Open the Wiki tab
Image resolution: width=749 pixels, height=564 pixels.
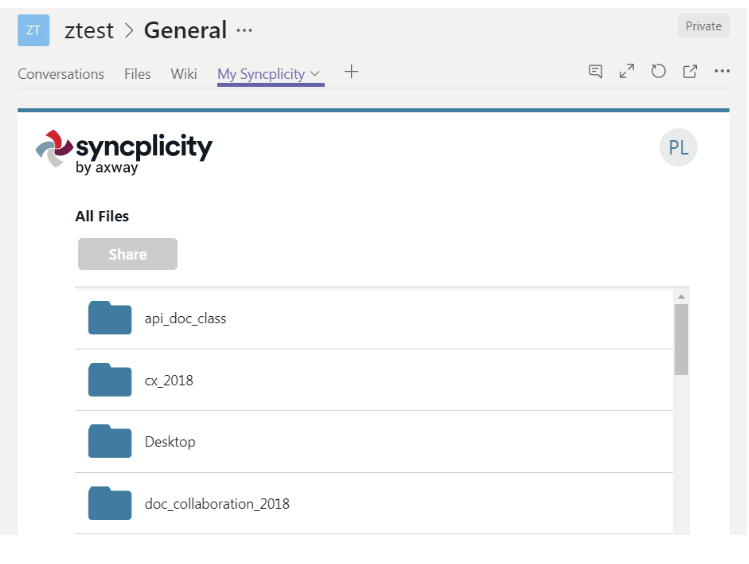tap(184, 74)
